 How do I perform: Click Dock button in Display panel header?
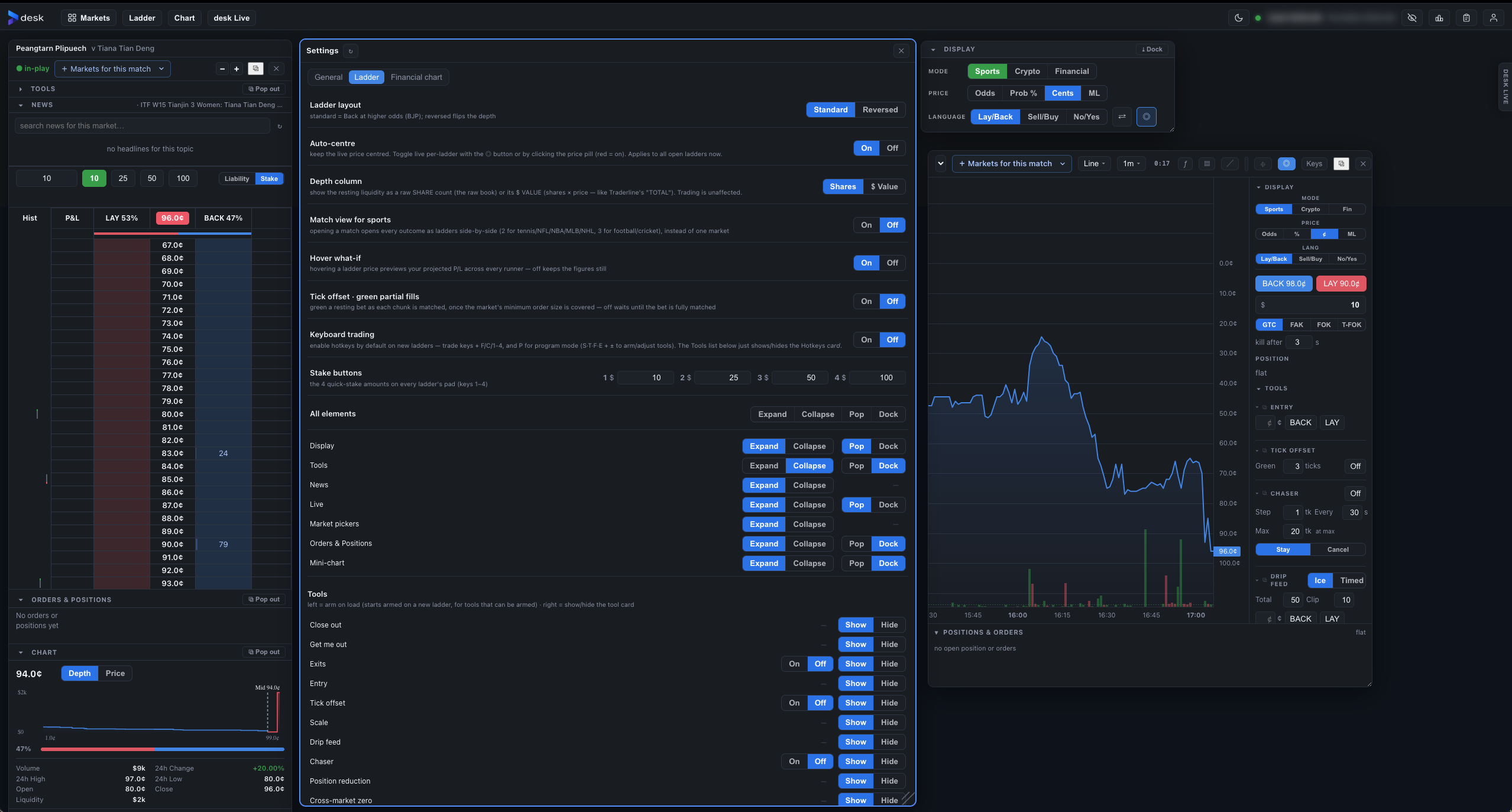1152,49
